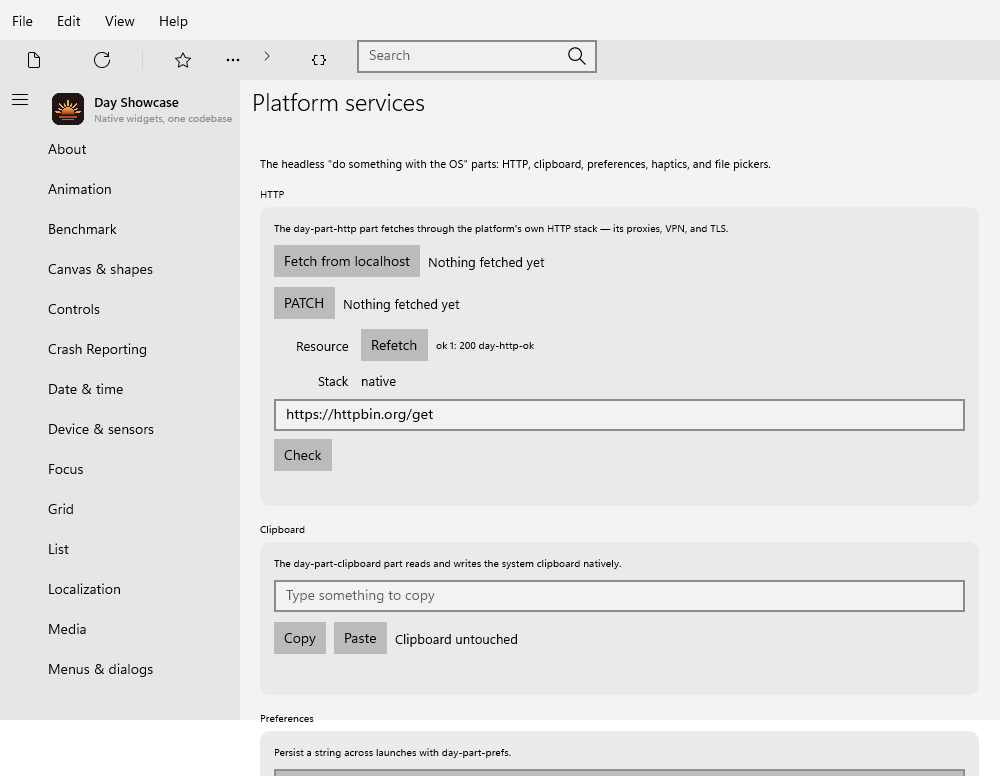Select Focus in the sidebar

coord(66,469)
